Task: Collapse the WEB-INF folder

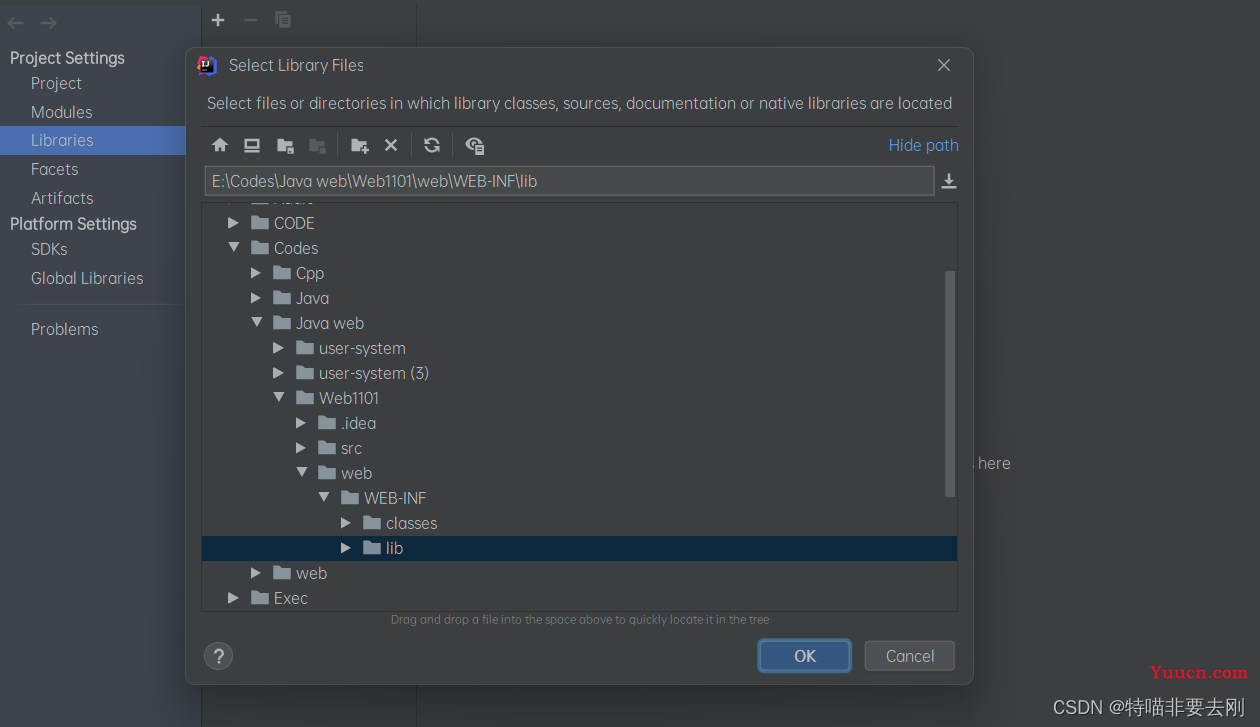Action: click(324, 498)
